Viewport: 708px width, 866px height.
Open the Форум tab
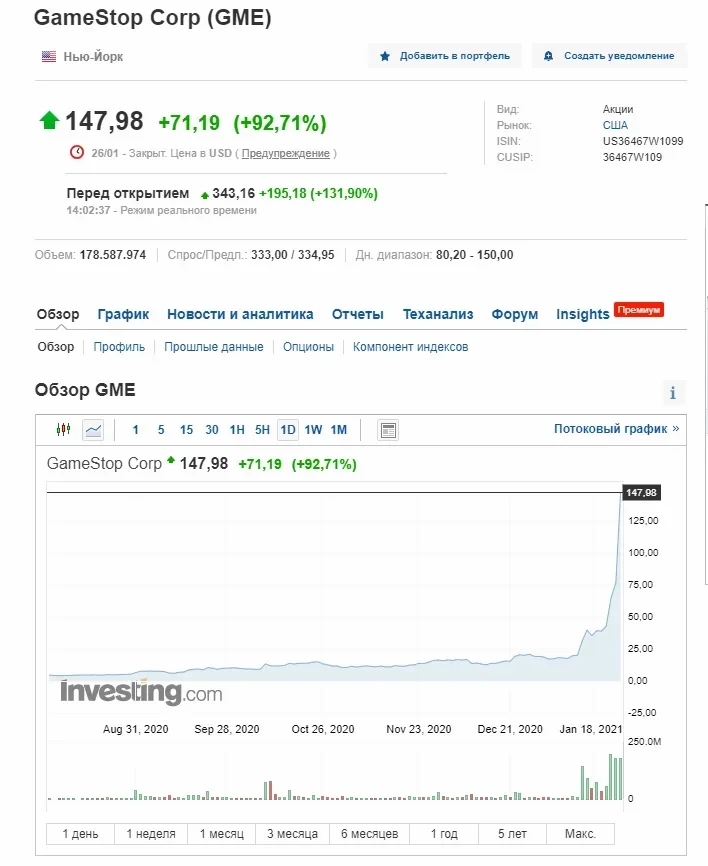coord(515,314)
